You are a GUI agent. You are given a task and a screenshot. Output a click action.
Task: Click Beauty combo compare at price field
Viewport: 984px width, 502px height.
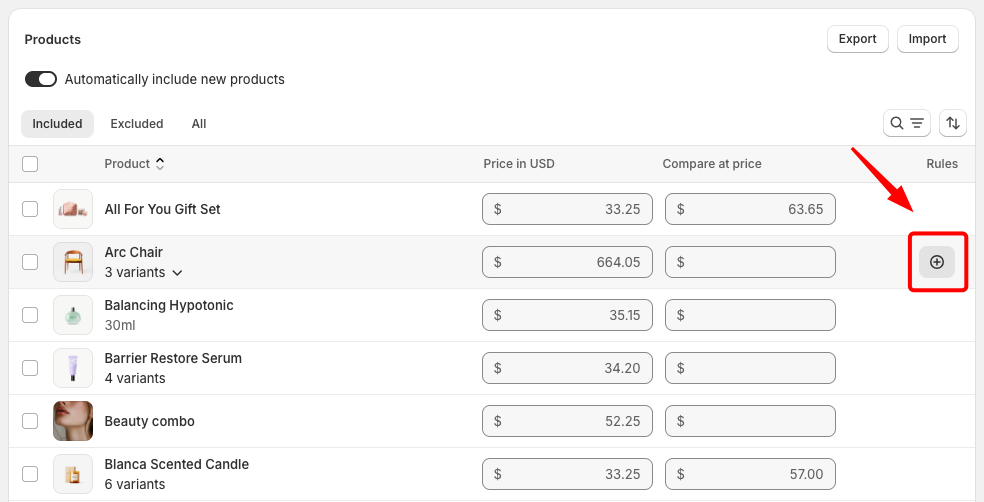coord(750,421)
